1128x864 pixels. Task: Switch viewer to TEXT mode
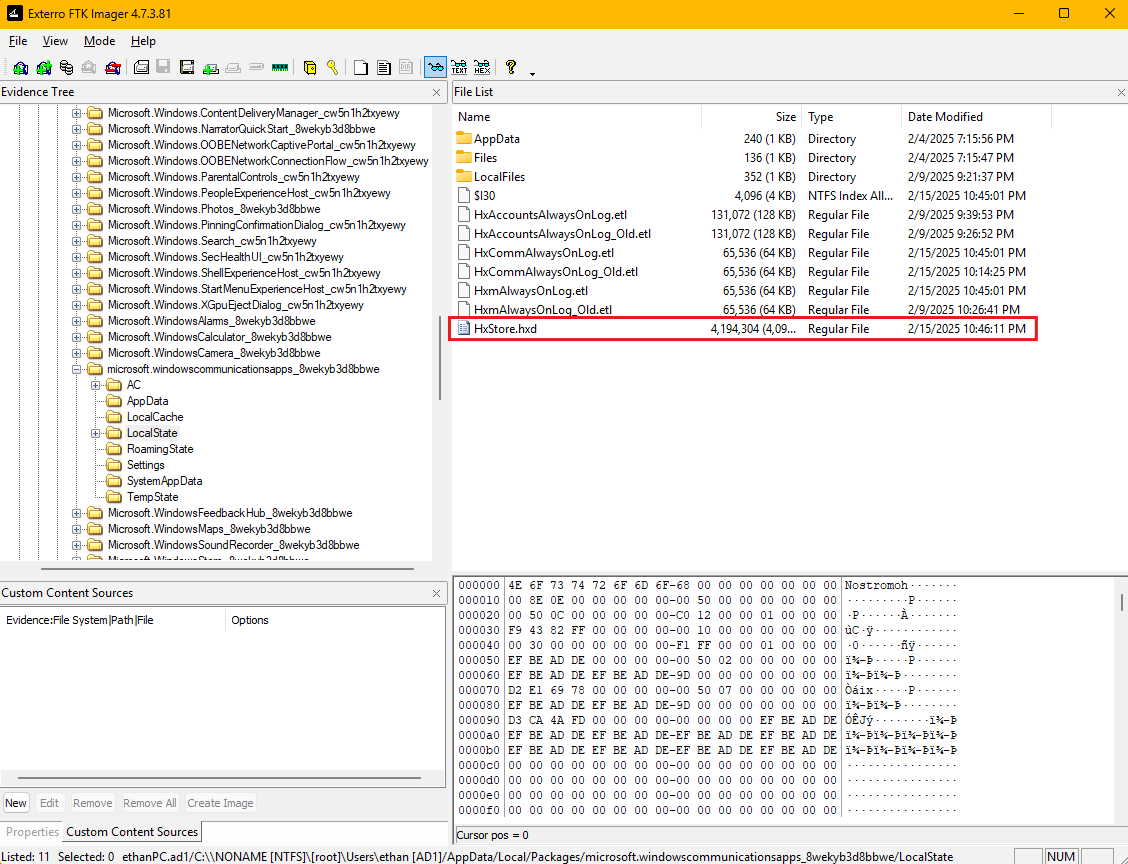[459, 68]
